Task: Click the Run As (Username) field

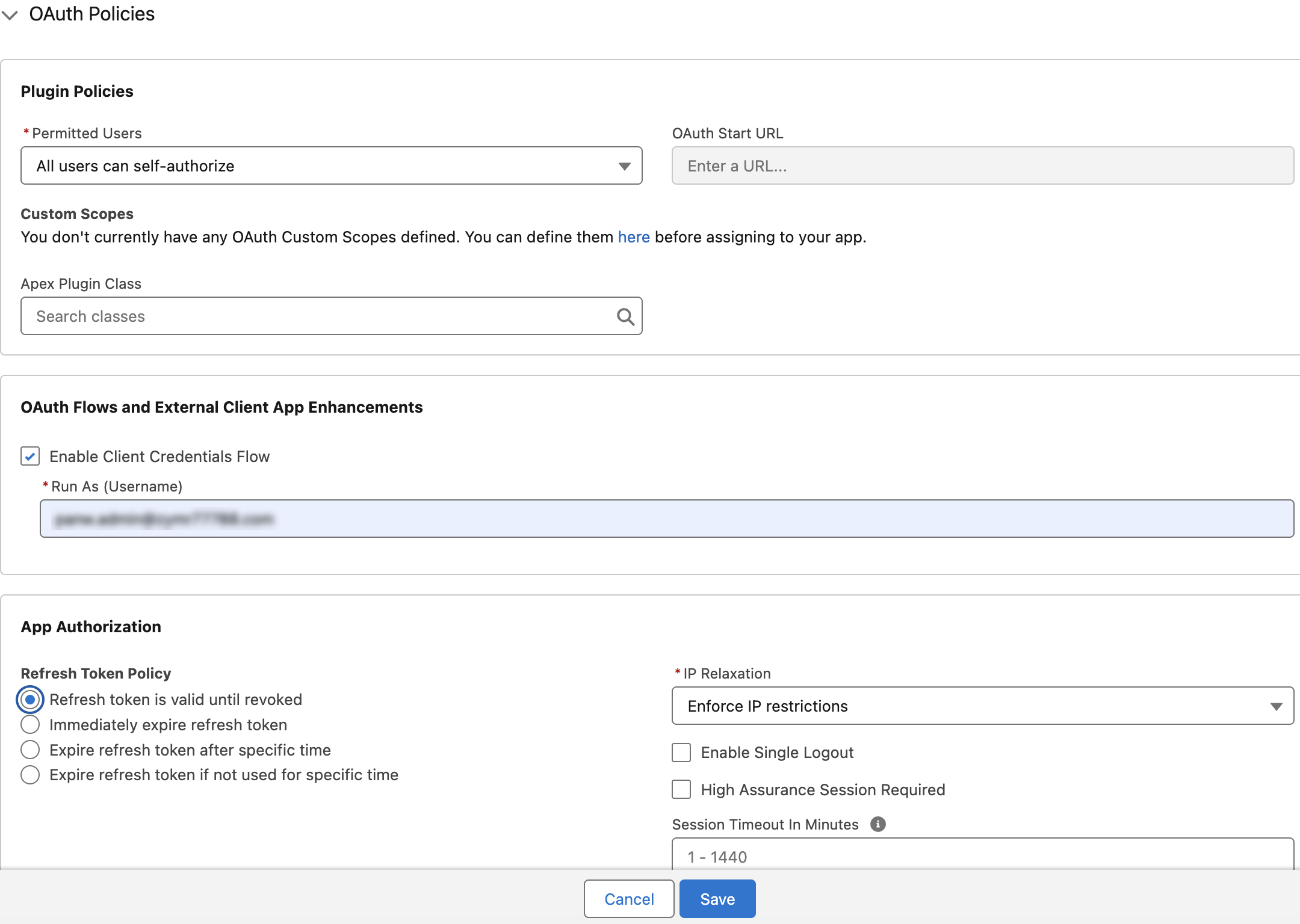Action: pyautogui.click(x=667, y=519)
